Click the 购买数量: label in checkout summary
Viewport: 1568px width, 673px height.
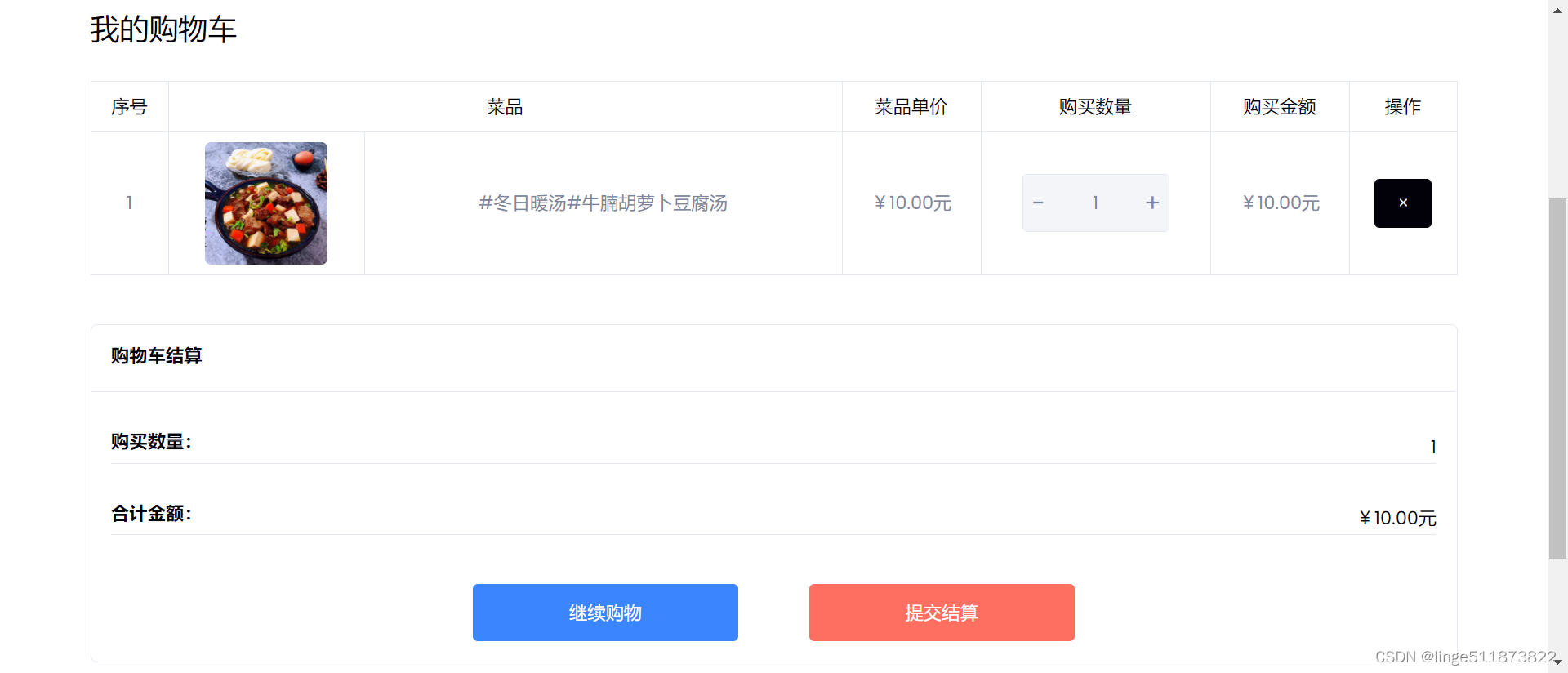tap(151, 442)
